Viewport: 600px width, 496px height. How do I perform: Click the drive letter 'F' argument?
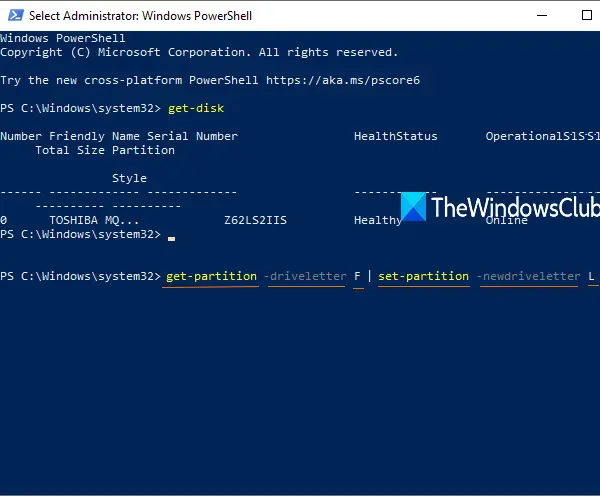[357, 276]
